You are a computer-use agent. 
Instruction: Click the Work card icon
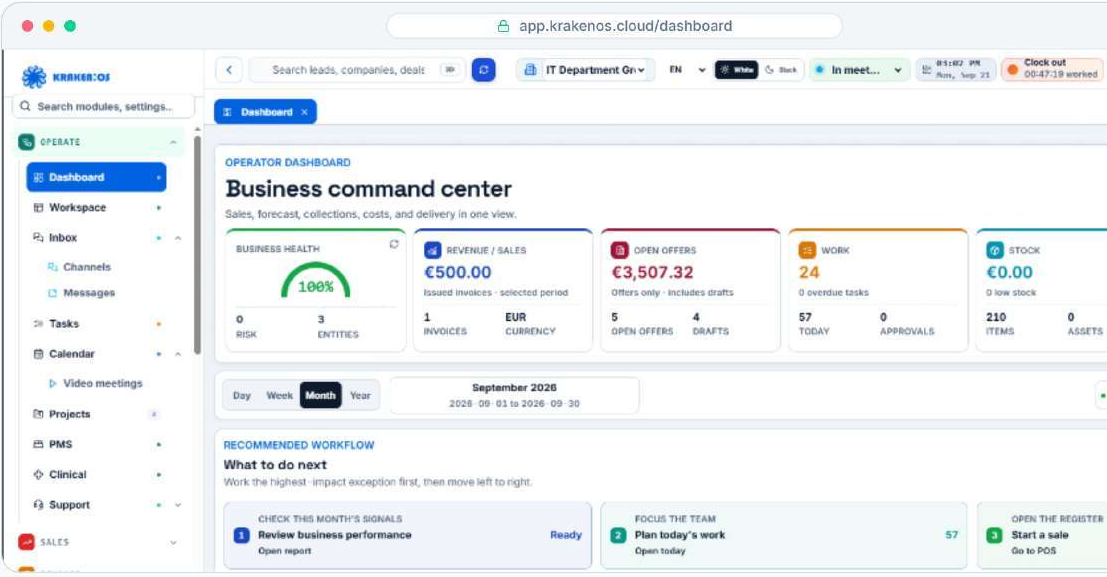click(807, 250)
